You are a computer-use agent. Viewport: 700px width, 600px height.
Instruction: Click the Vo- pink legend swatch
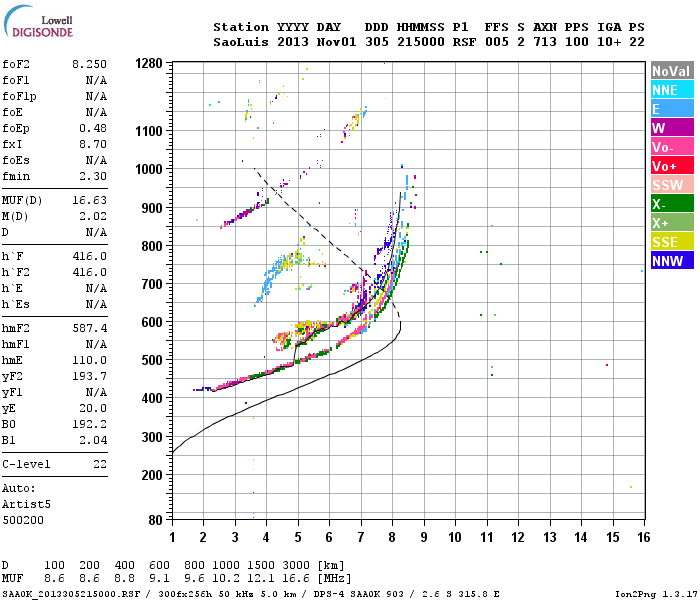point(672,147)
